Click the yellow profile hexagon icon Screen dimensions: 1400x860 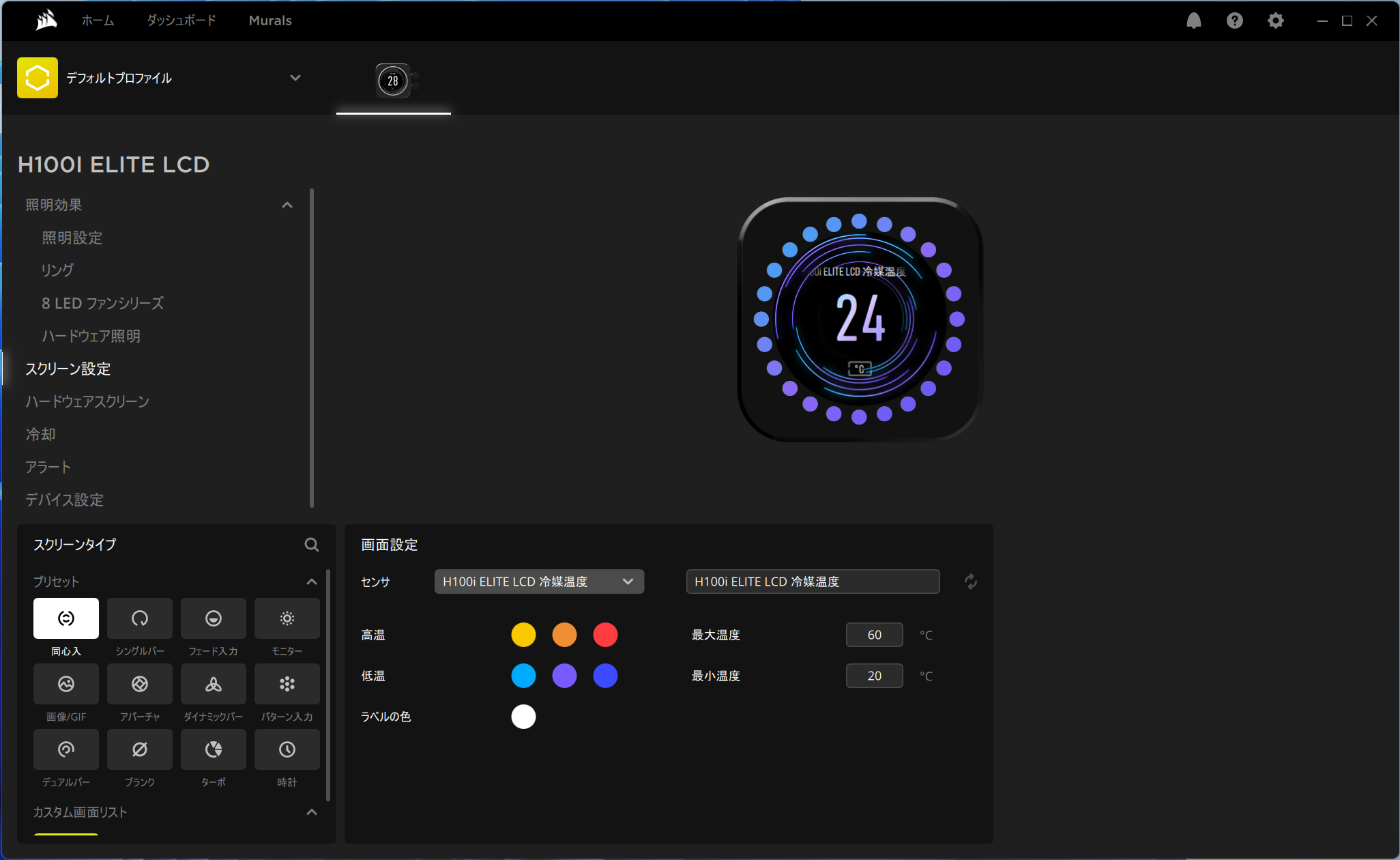[x=38, y=78]
